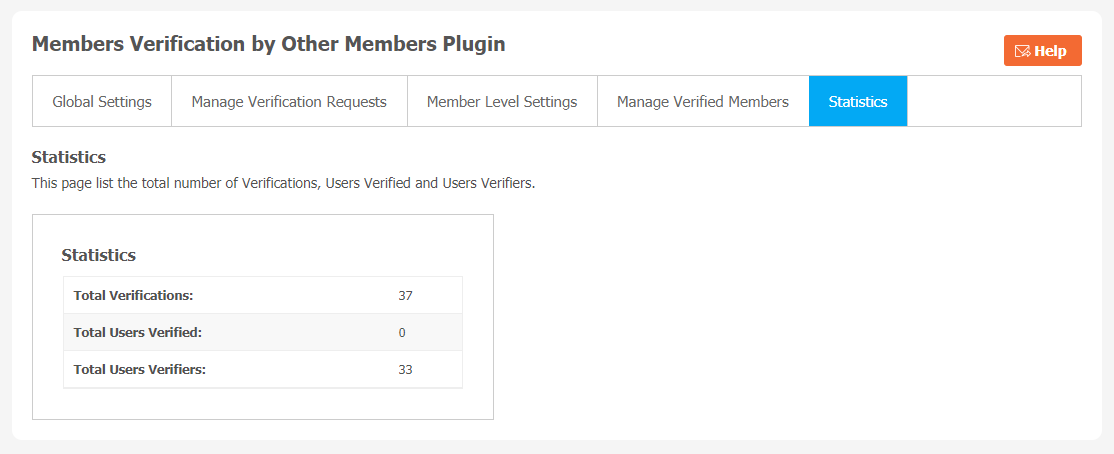Viewport: 1114px width, 454px height.
Task: Go to Member Level Settings tab
Action: [x=502, y=102]
